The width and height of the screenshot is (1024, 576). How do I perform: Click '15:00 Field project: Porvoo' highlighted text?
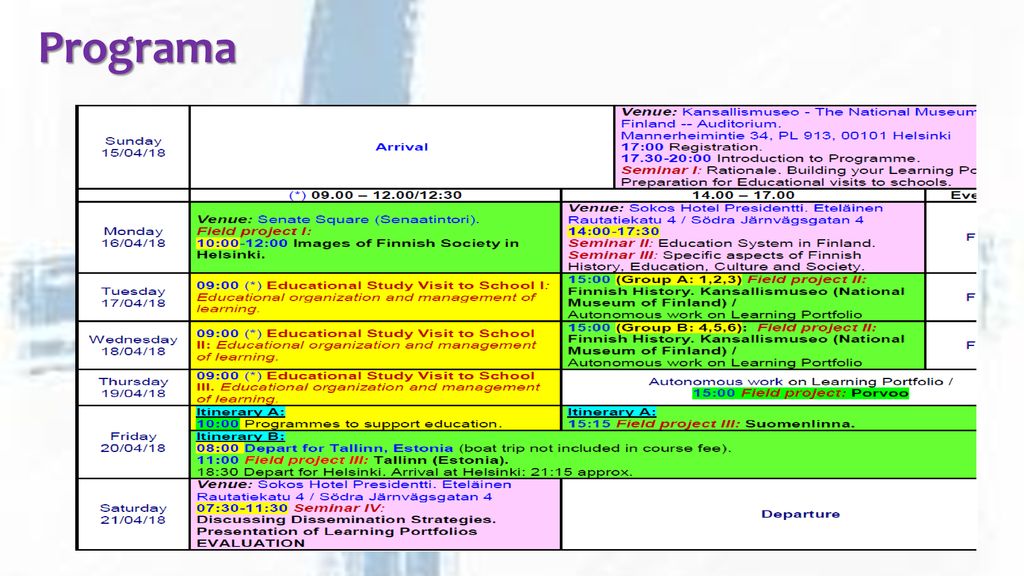(x=801, y=393)
